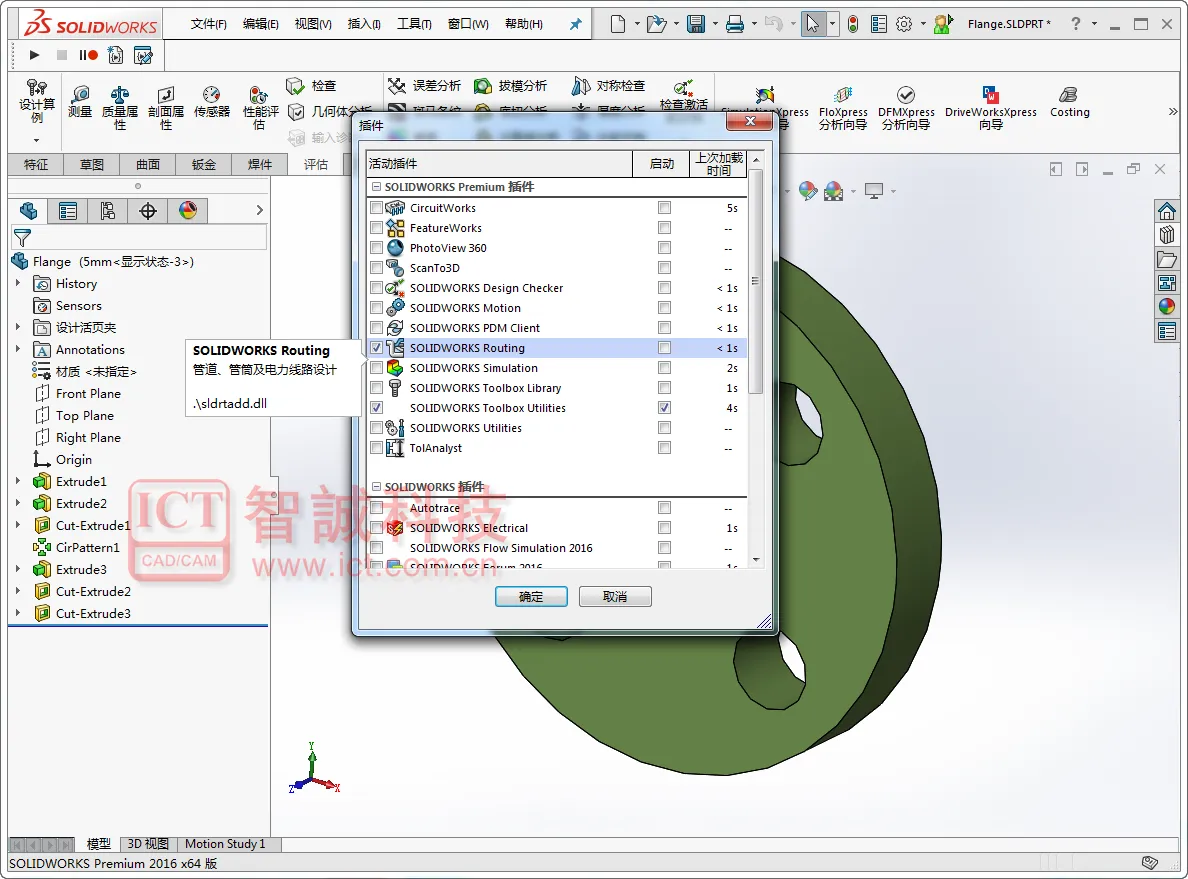Open the Costing tool
This screenshot has height=879, width=1188.
[1069, 102]
